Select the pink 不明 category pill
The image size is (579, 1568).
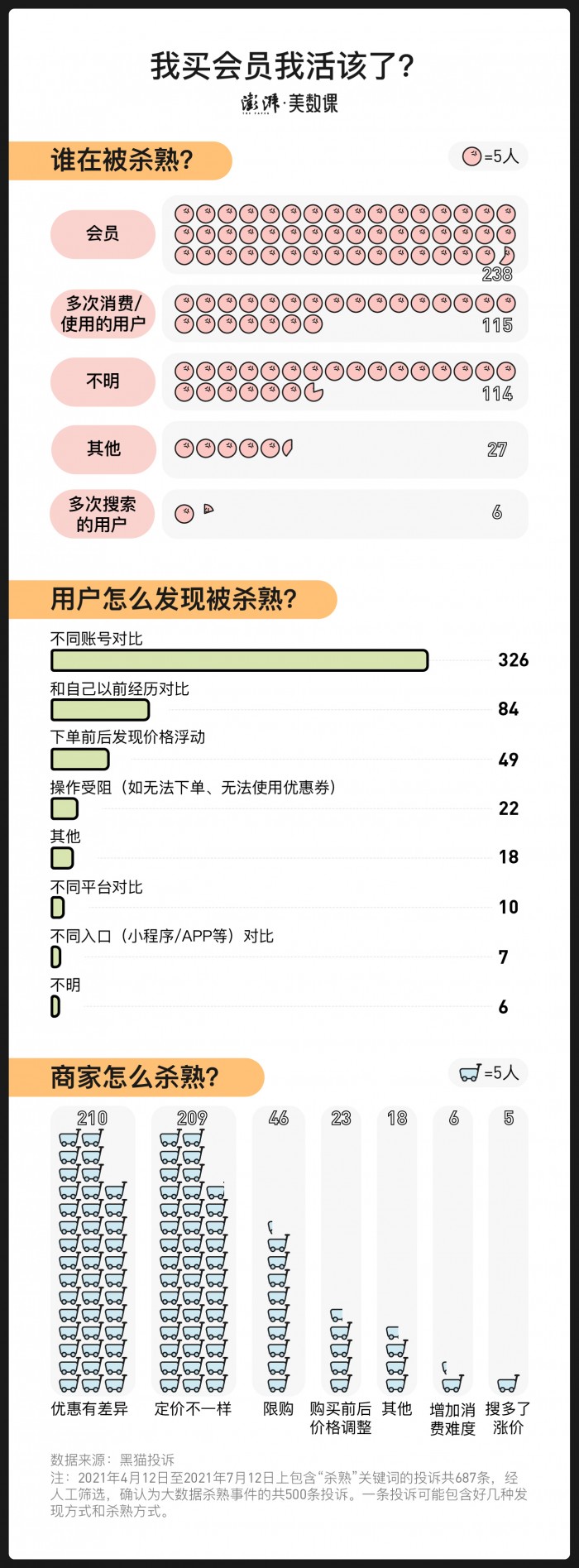pyautogui.click(x=103, y=381)
